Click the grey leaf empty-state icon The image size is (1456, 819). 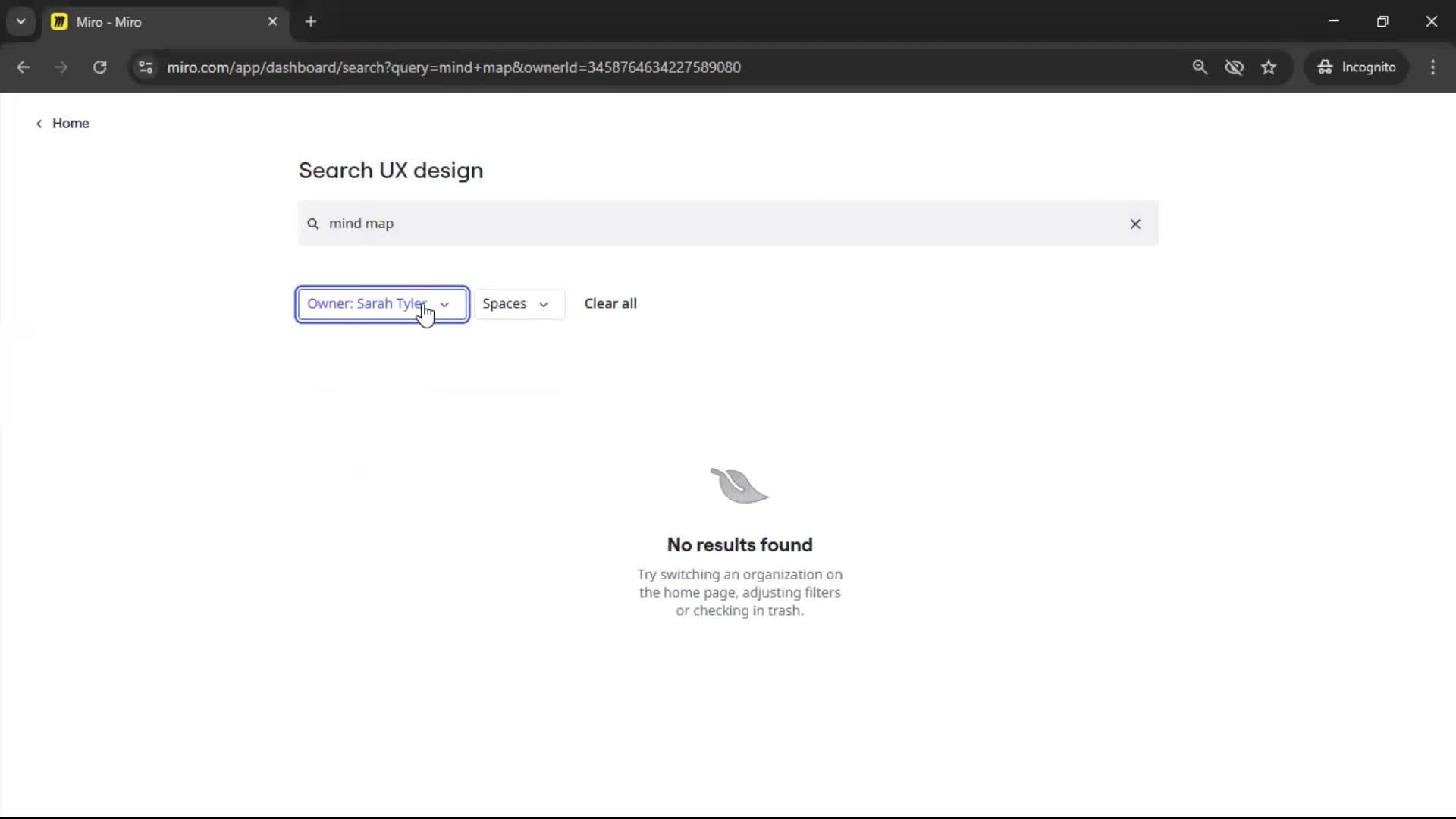[x=739, y=485]
